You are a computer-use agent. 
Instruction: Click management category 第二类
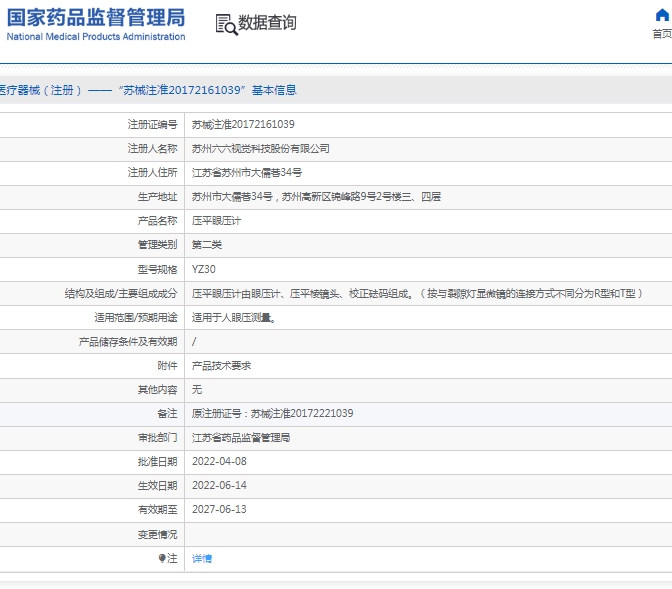(207, 245)
